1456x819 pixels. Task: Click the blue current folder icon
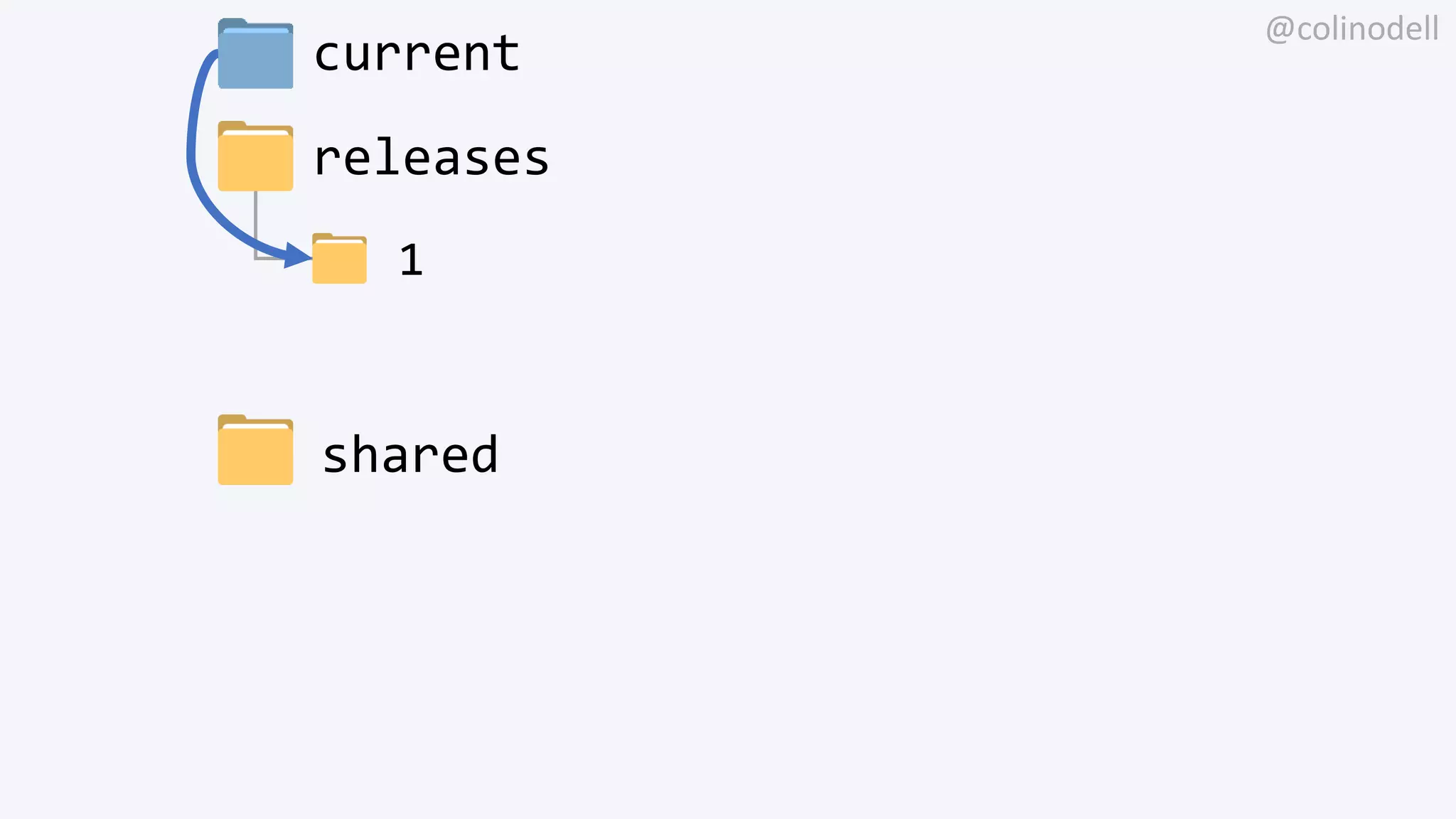[x=255, y=58]
